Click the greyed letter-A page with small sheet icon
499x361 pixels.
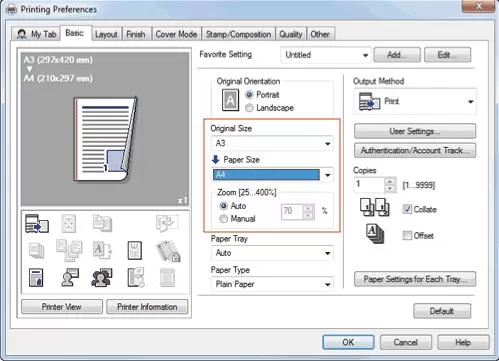102,250
